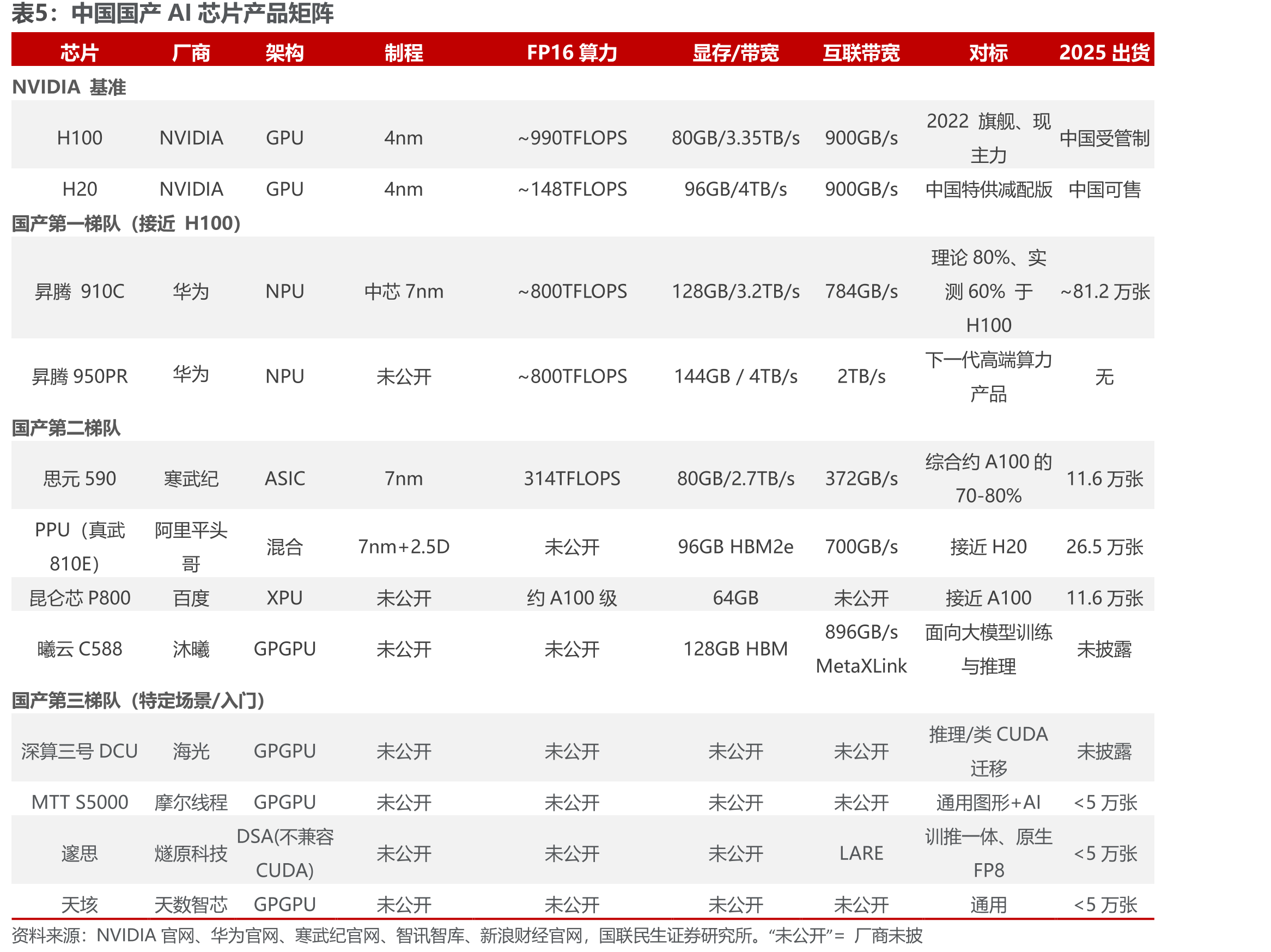
Task: Select the ~81.2 万张 shipment cell
Action: pyautogui.click(x=1104, y=292)
